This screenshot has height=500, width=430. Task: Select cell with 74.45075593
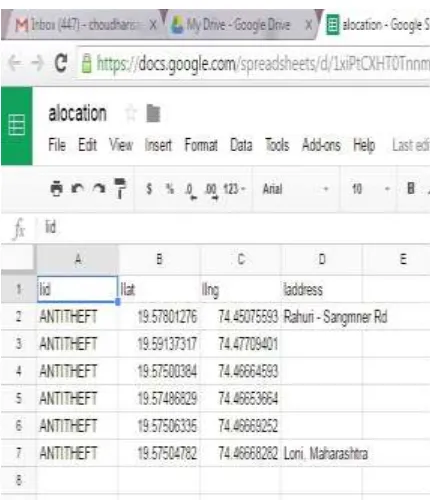click(x=241, y=317)
